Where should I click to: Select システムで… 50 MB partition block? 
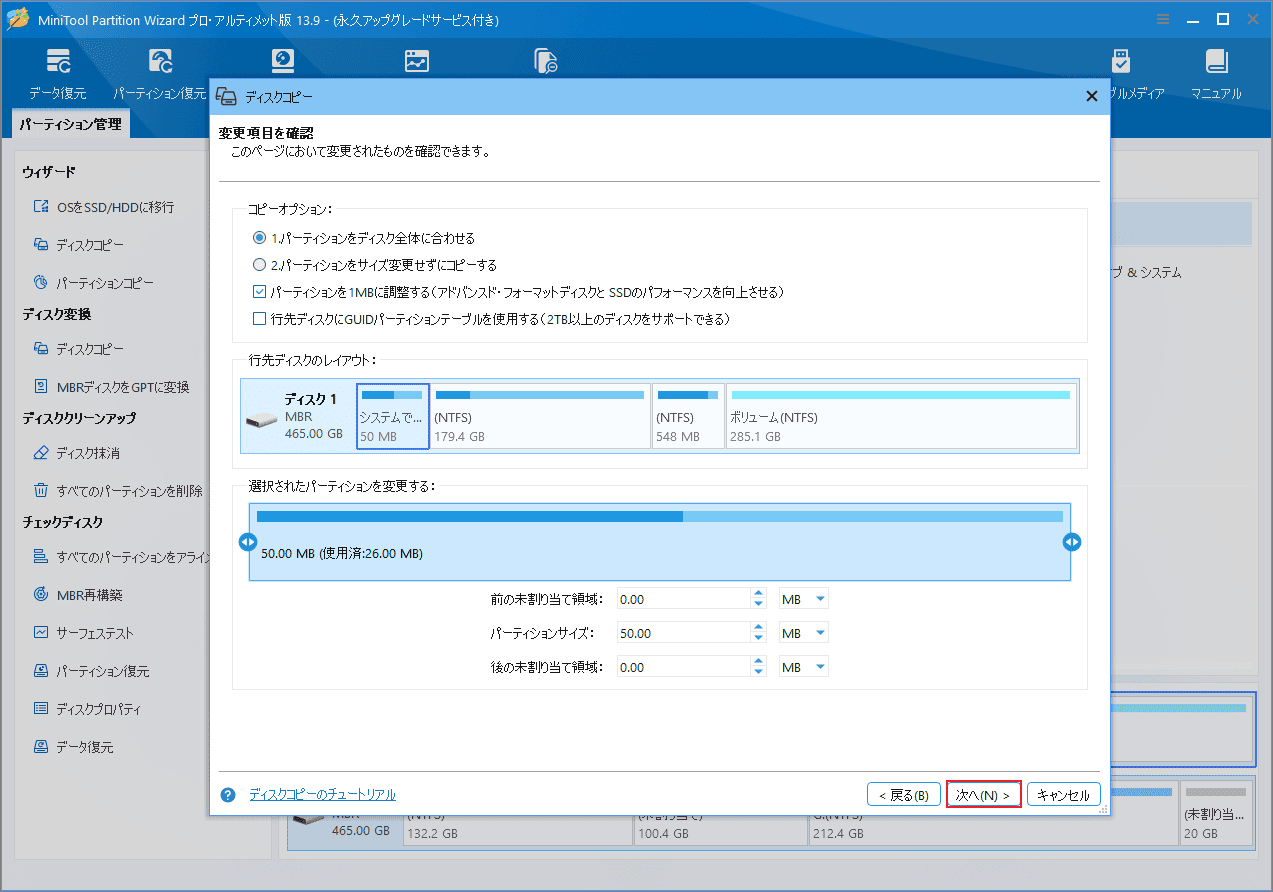(x=393, y=416)
